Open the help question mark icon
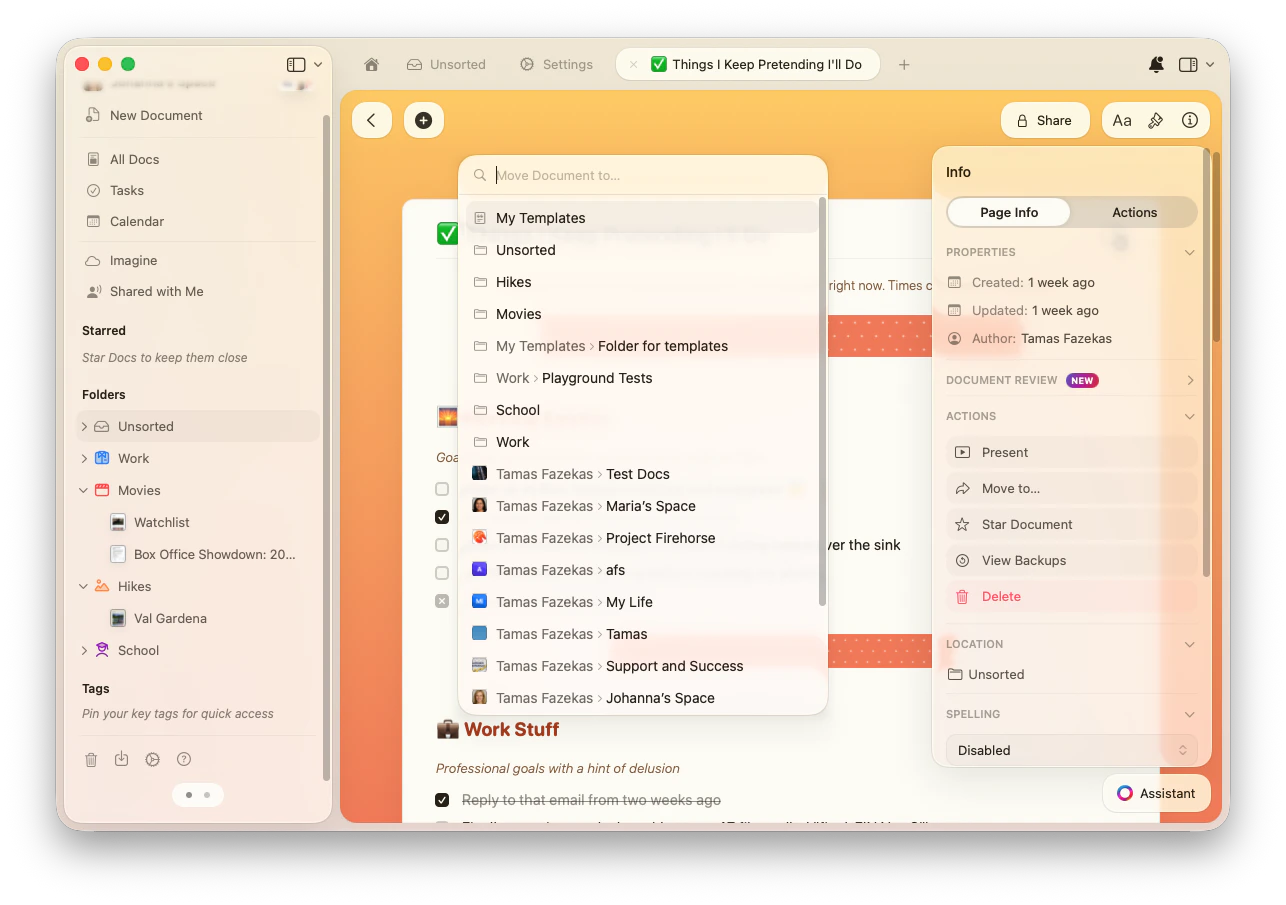 coord(183,760)
